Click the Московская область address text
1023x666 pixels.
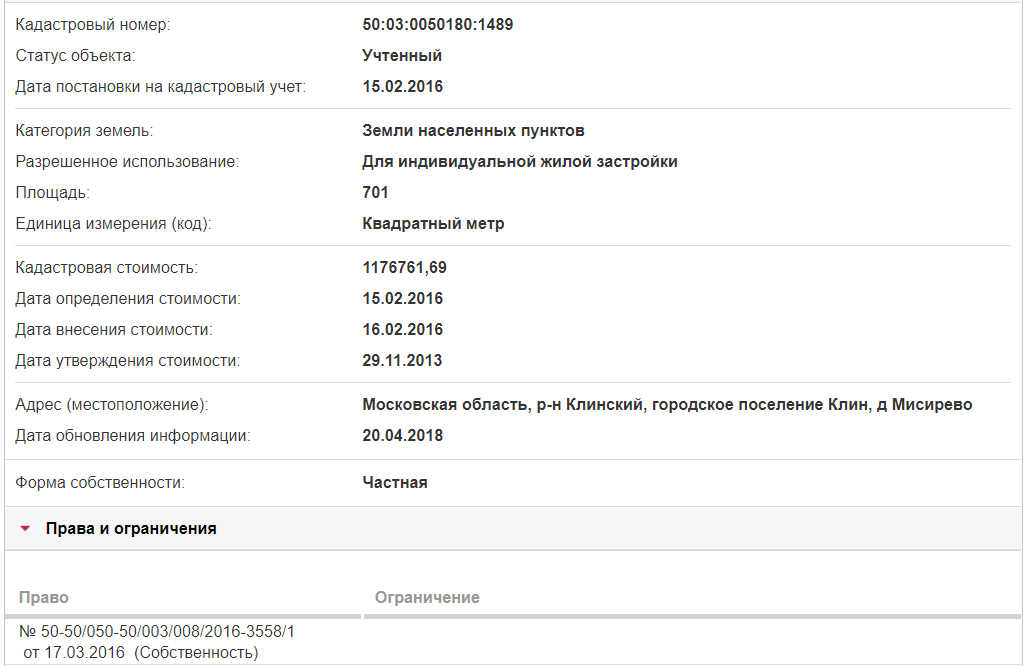click(667, 404)
